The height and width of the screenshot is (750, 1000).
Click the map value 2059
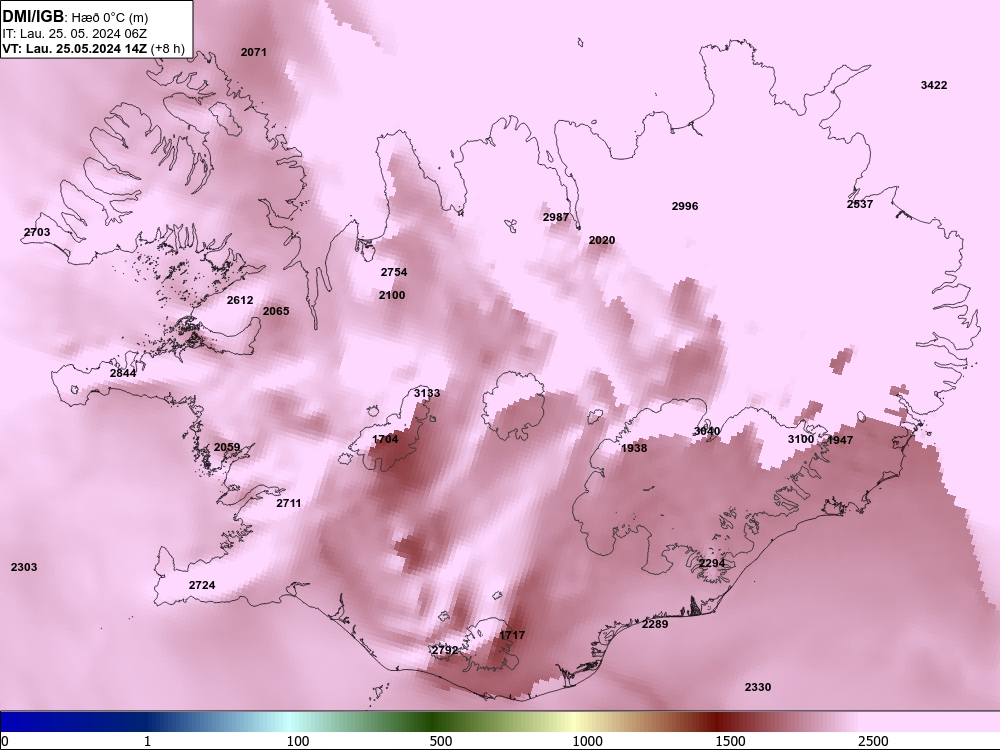(226, 447)
